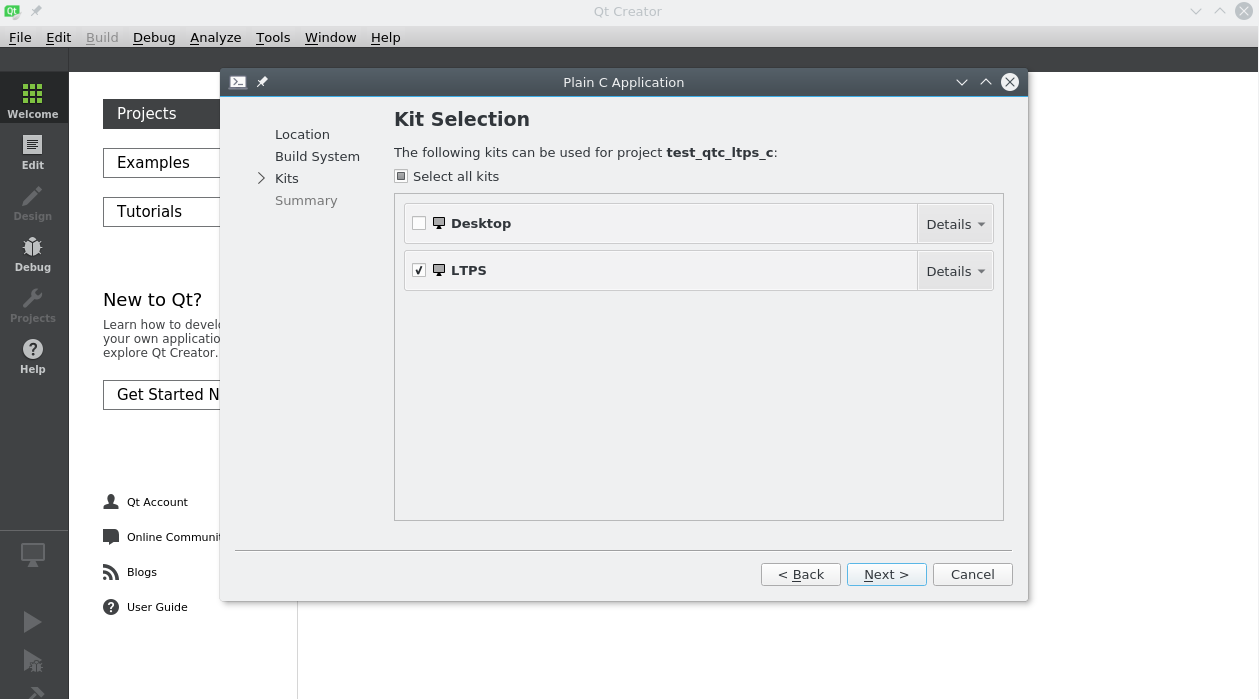Image resolution: width=1259 pixels, height=699 pixels.
Task: Open the User Guide link
Action: click(x=156, y=607)
